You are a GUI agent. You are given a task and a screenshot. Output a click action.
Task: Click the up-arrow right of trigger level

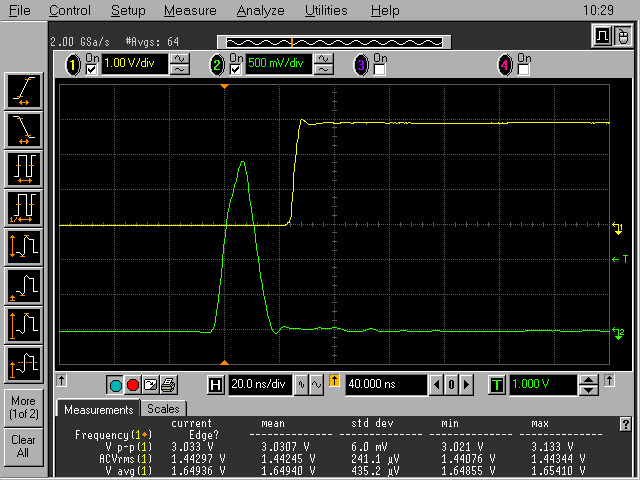[x=609, y=380]
